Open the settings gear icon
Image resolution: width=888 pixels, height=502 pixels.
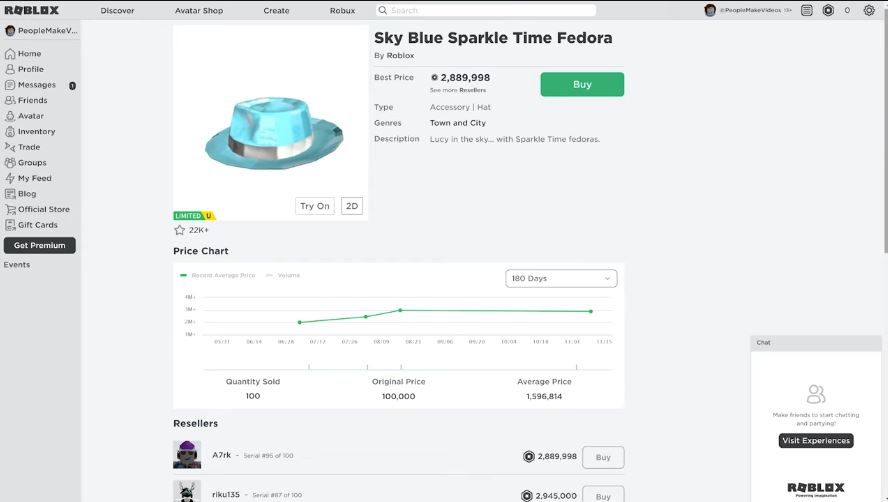click(x=869, y=10)
